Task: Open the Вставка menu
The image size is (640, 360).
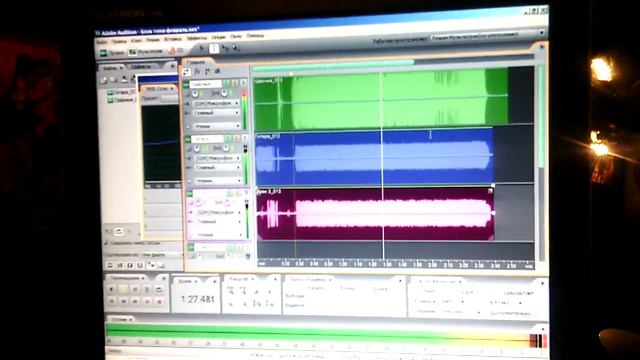Action: tap(173, 39)
